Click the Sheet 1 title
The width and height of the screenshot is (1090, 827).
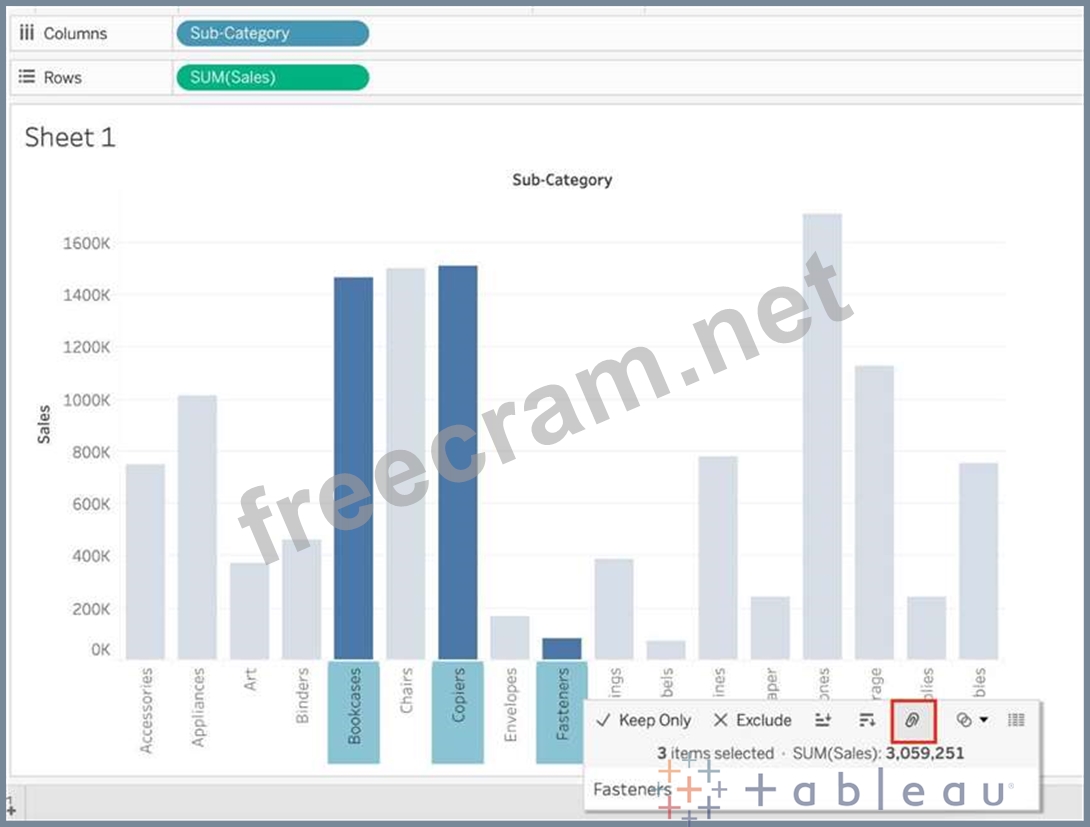[x=70, y=137]
